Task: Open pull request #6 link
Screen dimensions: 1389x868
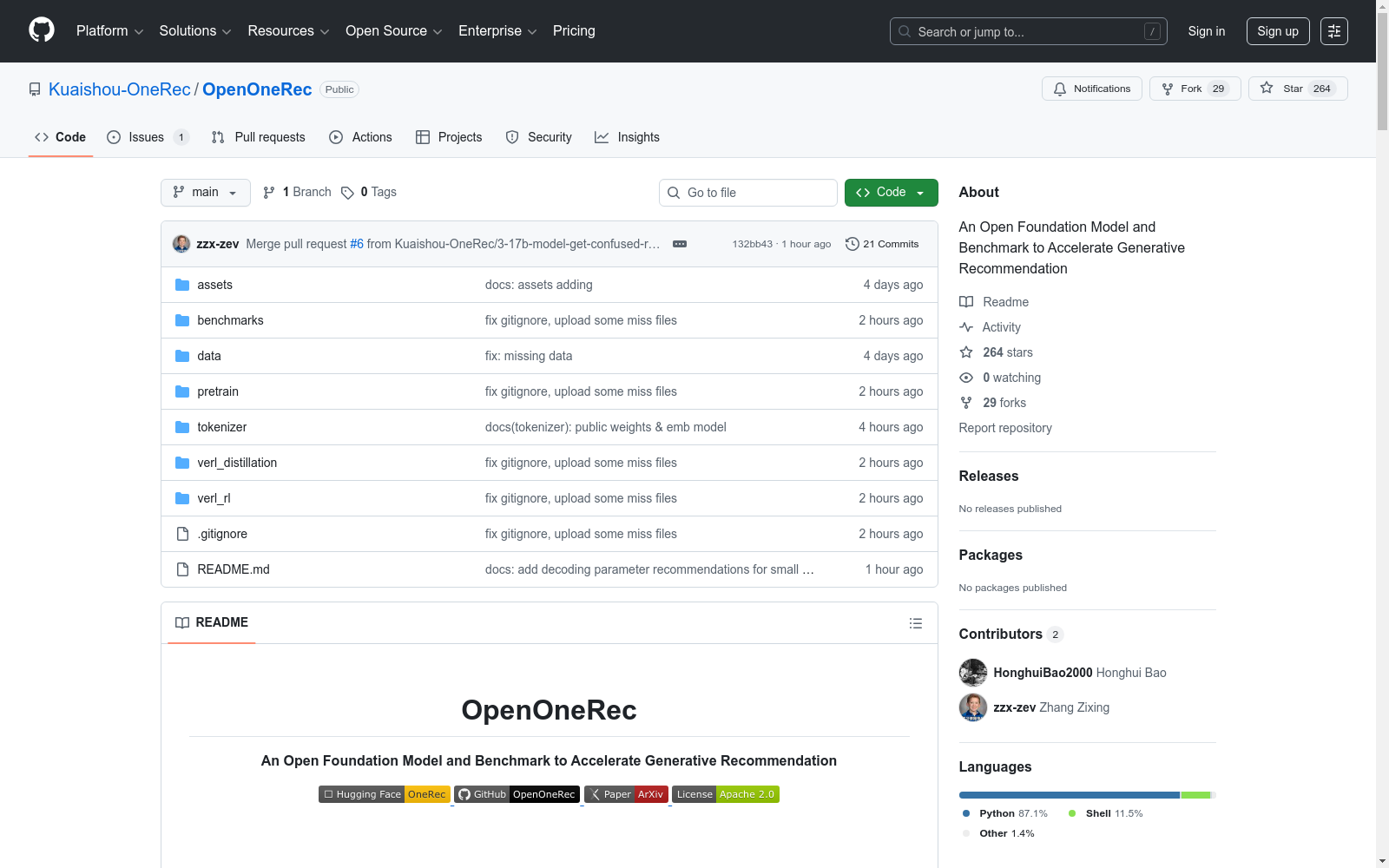Action: (357, 244)
